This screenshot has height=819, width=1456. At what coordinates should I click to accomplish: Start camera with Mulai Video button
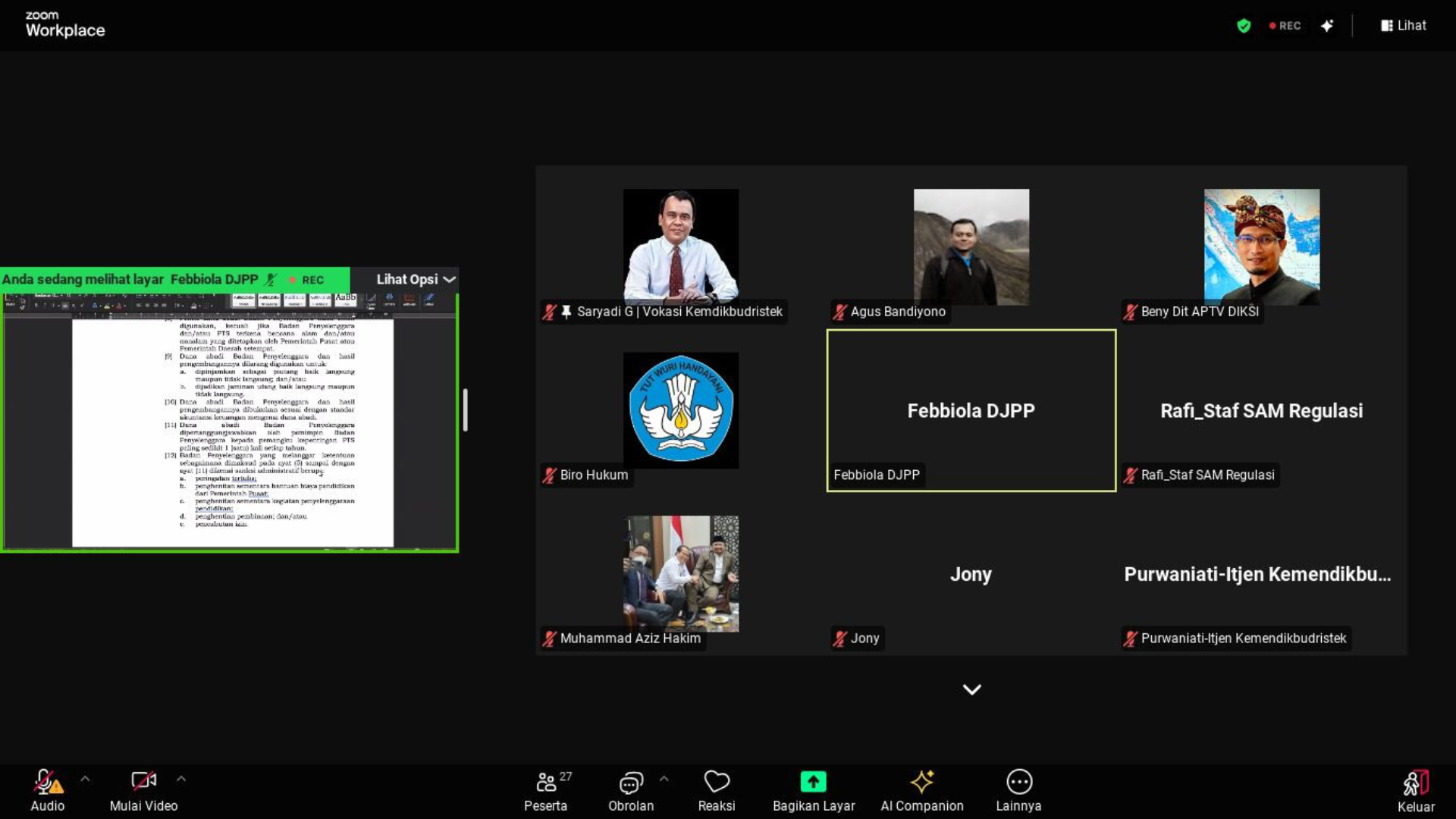click(x=143, y=790)
